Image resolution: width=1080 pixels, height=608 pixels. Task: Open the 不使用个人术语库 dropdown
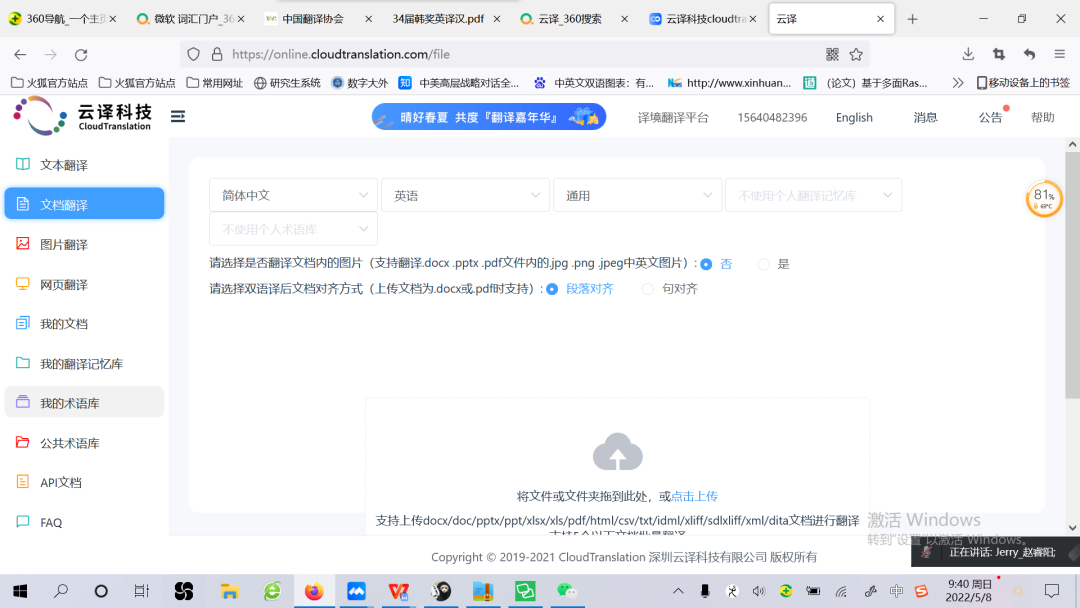(x=293, y=229)
